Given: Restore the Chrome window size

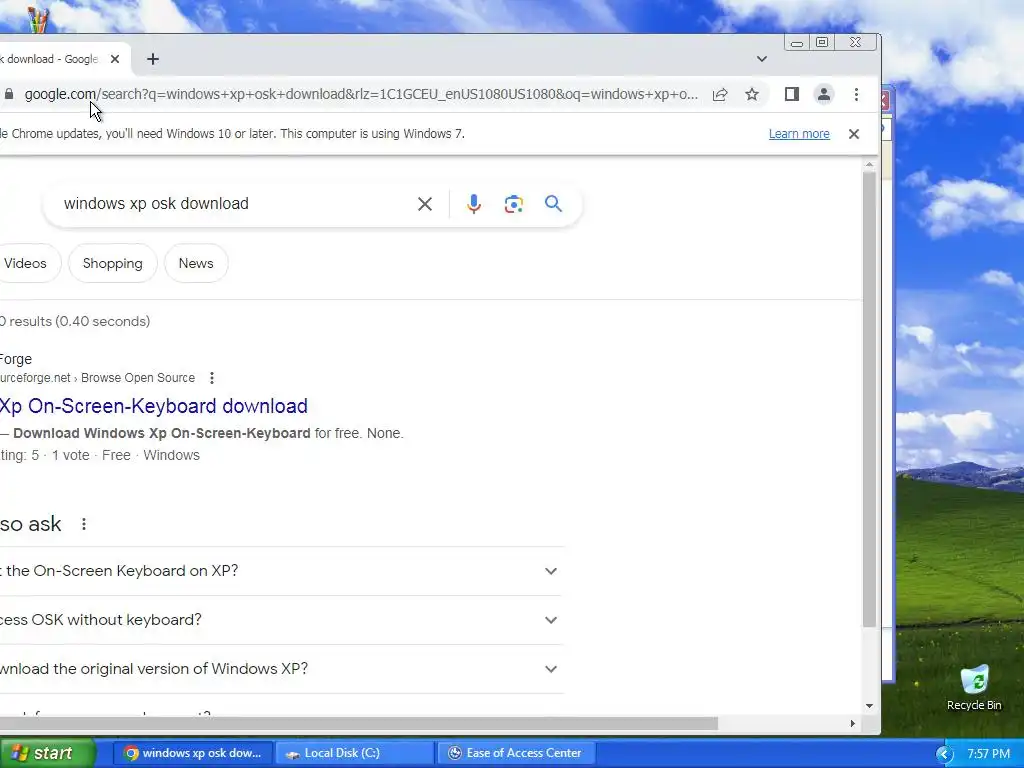Looking at the screenshot, I should [822, 42].
